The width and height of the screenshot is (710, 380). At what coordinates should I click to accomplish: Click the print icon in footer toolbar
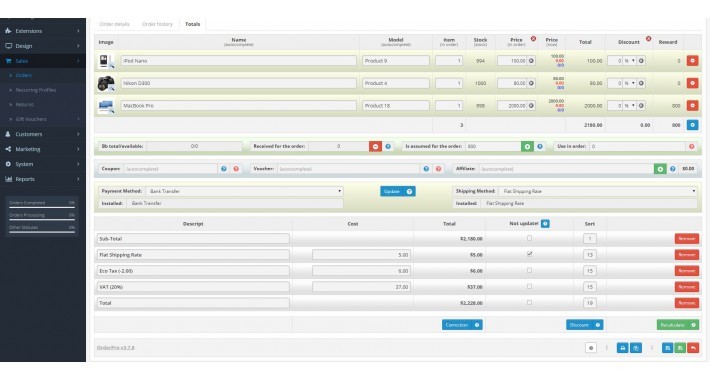(x=623, y=348)
